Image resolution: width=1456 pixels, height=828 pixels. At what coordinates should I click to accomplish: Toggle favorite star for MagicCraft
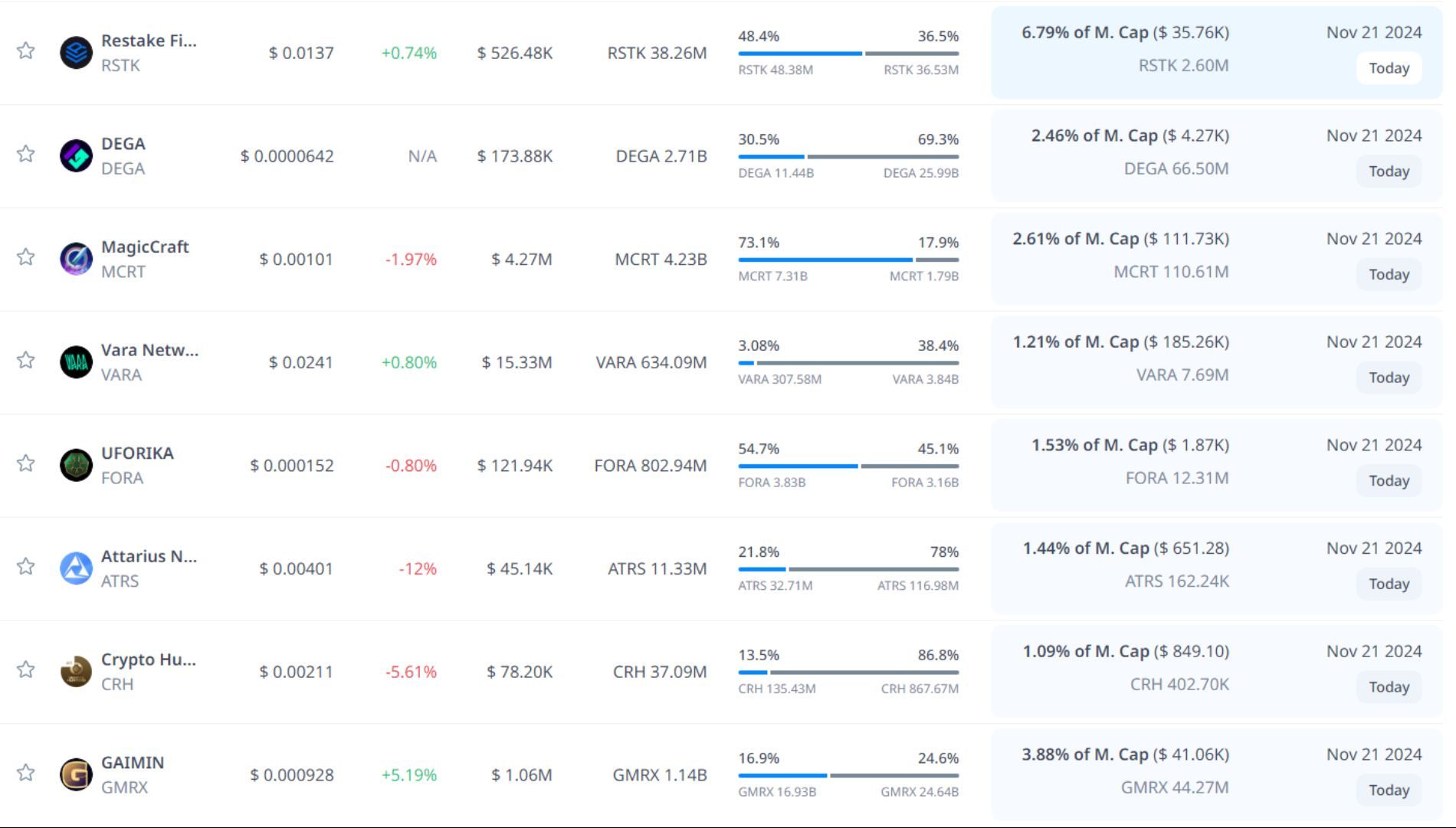point(26,257)
